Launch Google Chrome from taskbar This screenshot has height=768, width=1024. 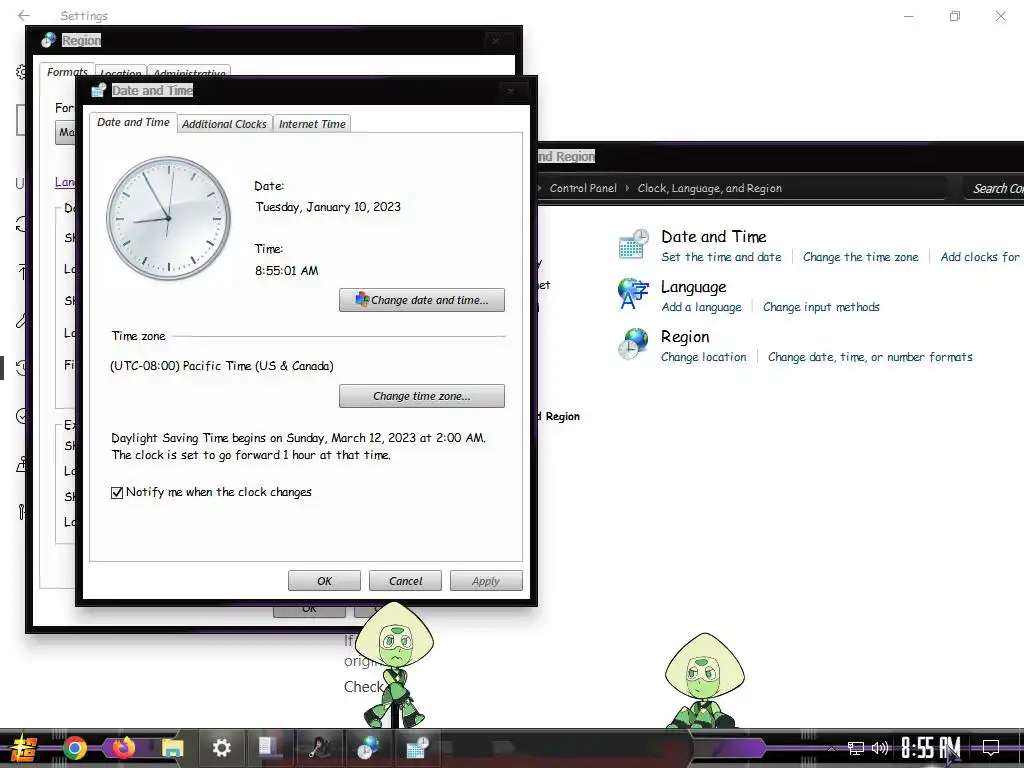pos(75,748)
